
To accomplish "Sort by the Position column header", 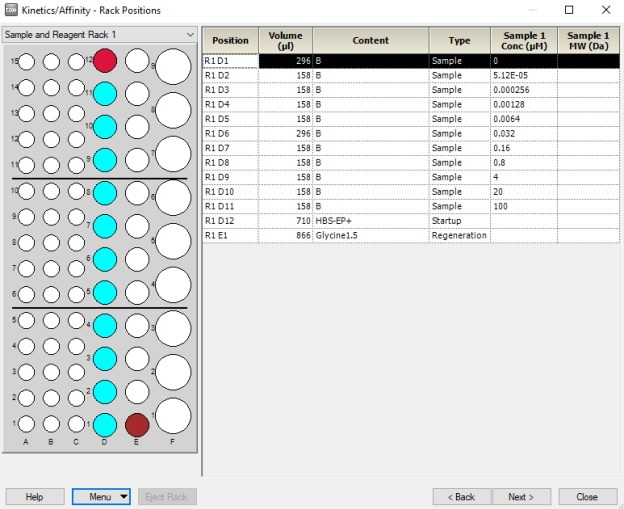I will pos(230,41).
